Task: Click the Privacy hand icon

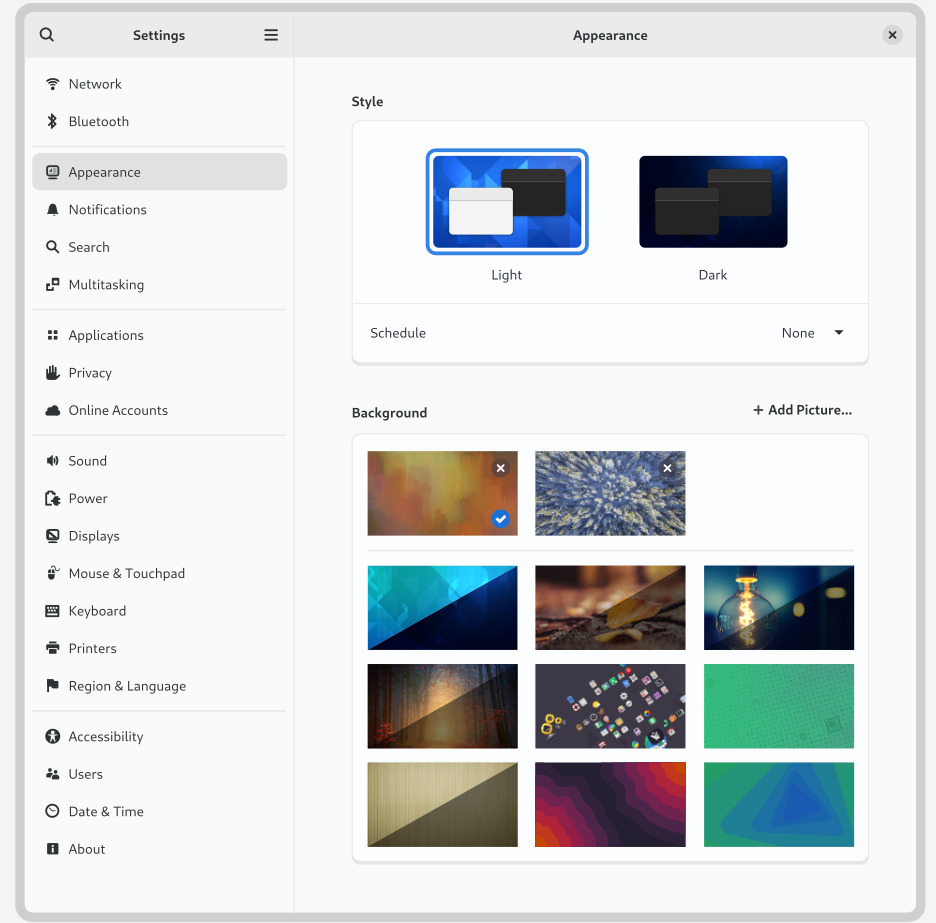Action: pos(53,373)
